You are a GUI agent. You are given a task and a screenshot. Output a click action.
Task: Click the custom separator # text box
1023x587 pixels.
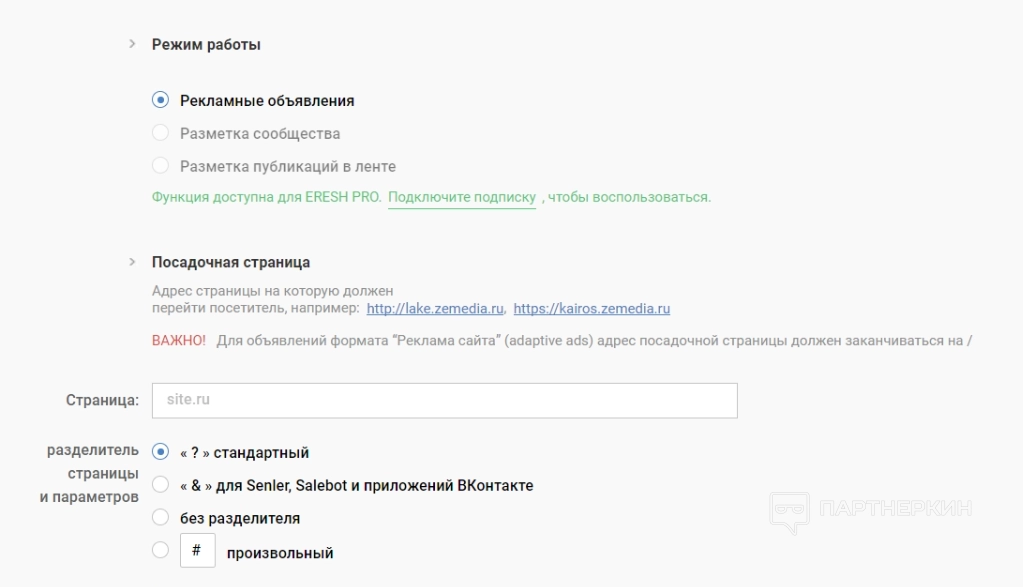point(197,550)
